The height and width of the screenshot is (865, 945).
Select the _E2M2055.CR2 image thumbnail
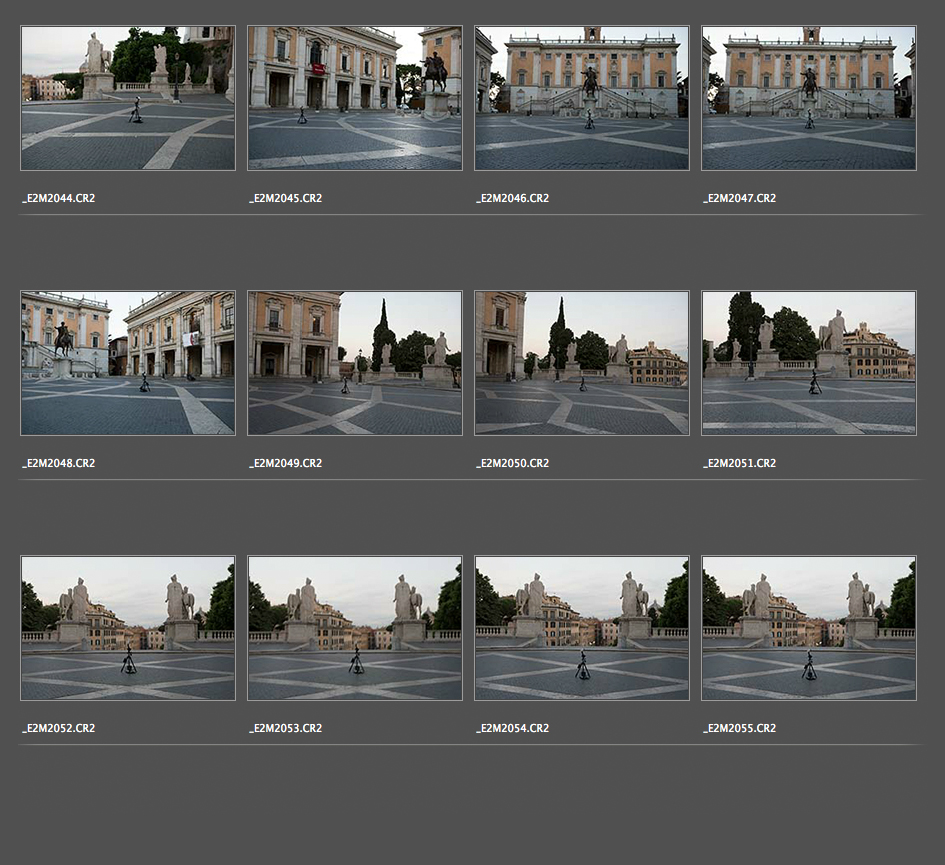(809, 628)
